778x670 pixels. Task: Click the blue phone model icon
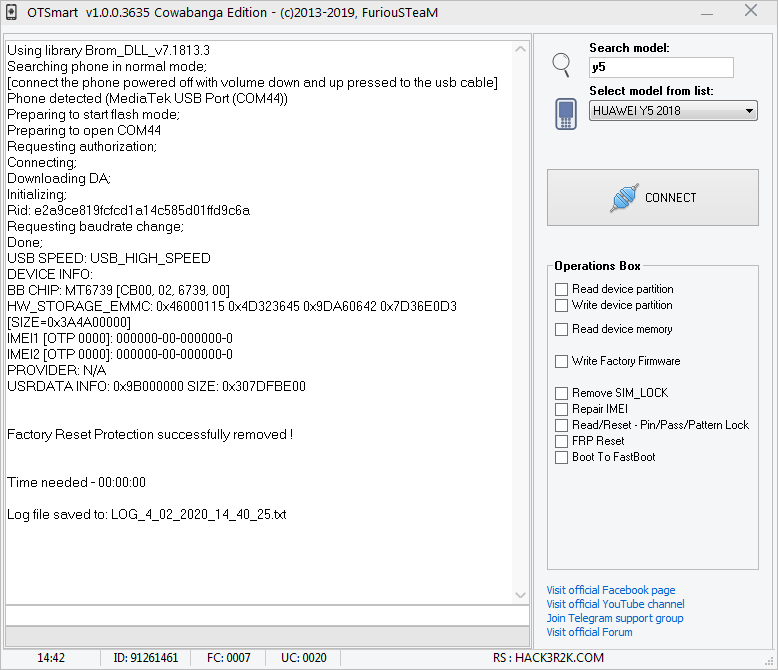566,114
